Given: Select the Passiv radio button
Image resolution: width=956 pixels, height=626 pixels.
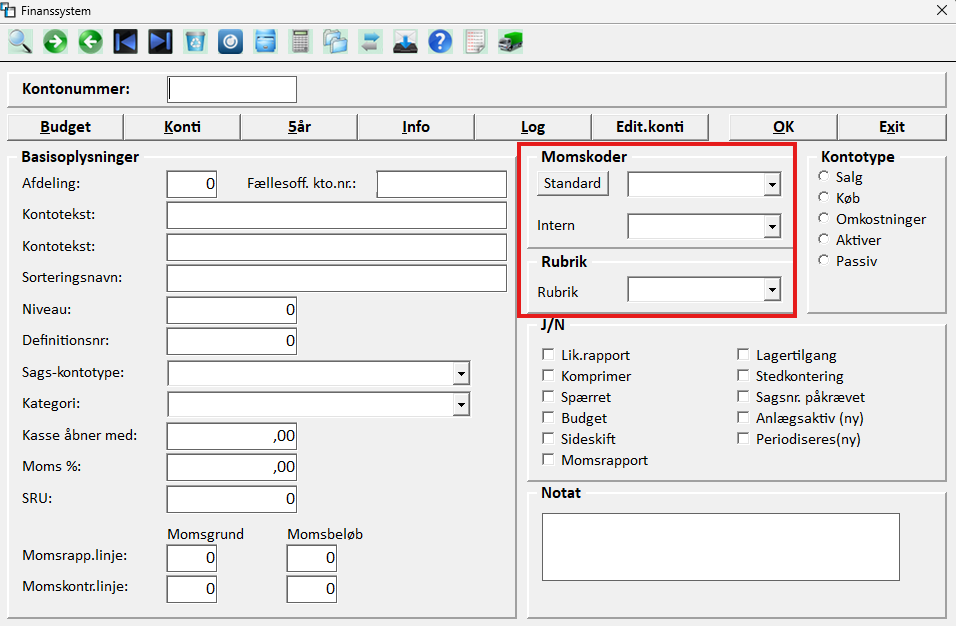Looking at the screenshot, I should [x=824, y=260].
